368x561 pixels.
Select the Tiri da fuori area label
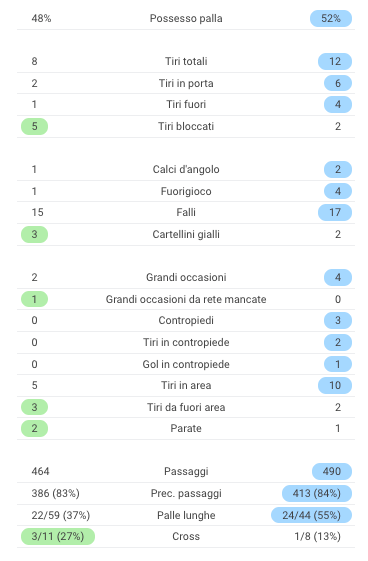[186, 407]
